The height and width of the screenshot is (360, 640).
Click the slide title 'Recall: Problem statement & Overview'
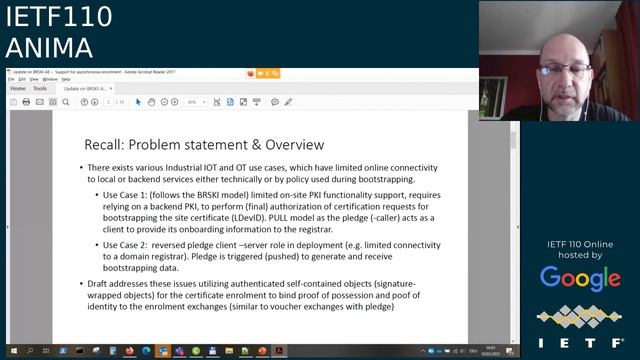(204, 144)
